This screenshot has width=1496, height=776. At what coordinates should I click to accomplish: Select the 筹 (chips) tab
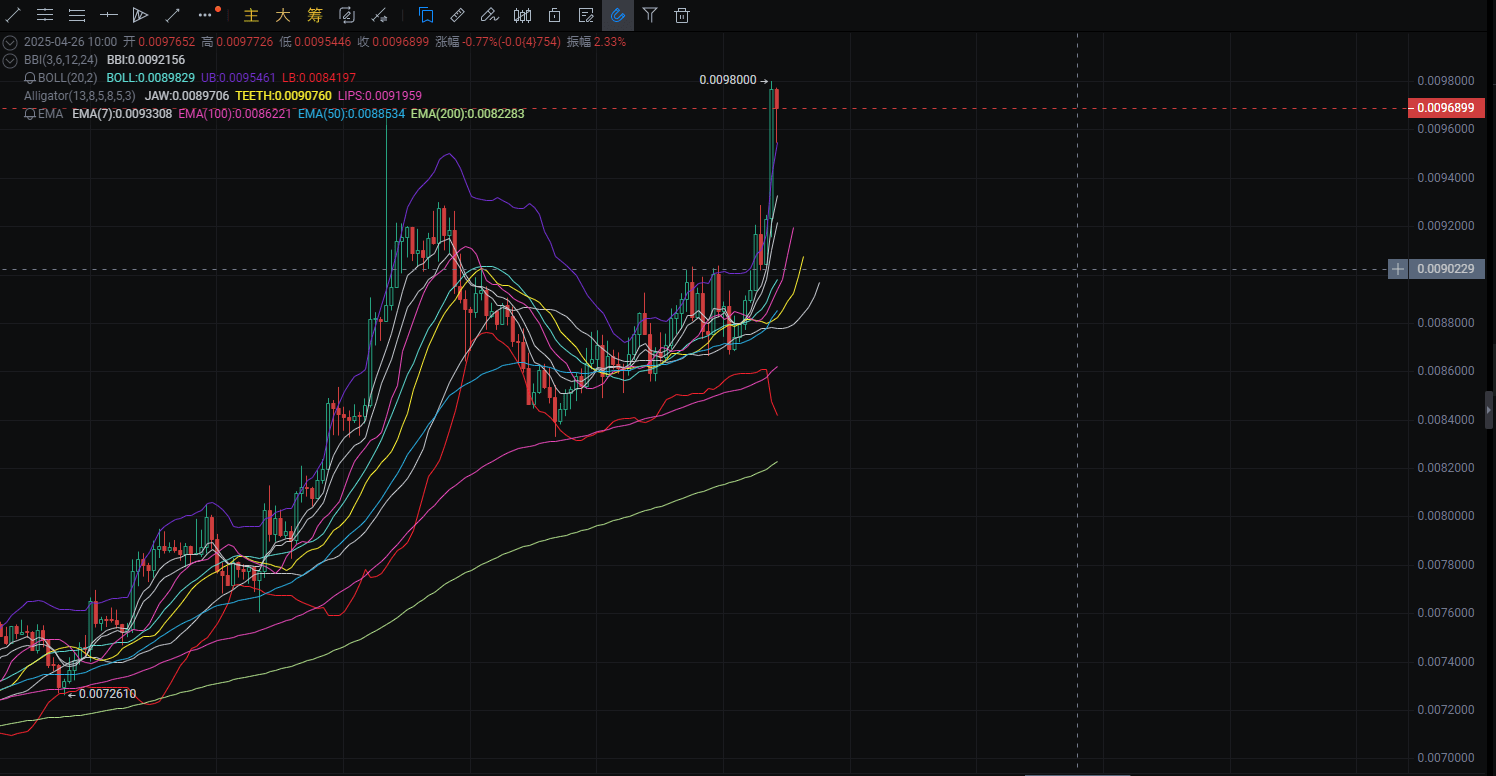(315, 15)
